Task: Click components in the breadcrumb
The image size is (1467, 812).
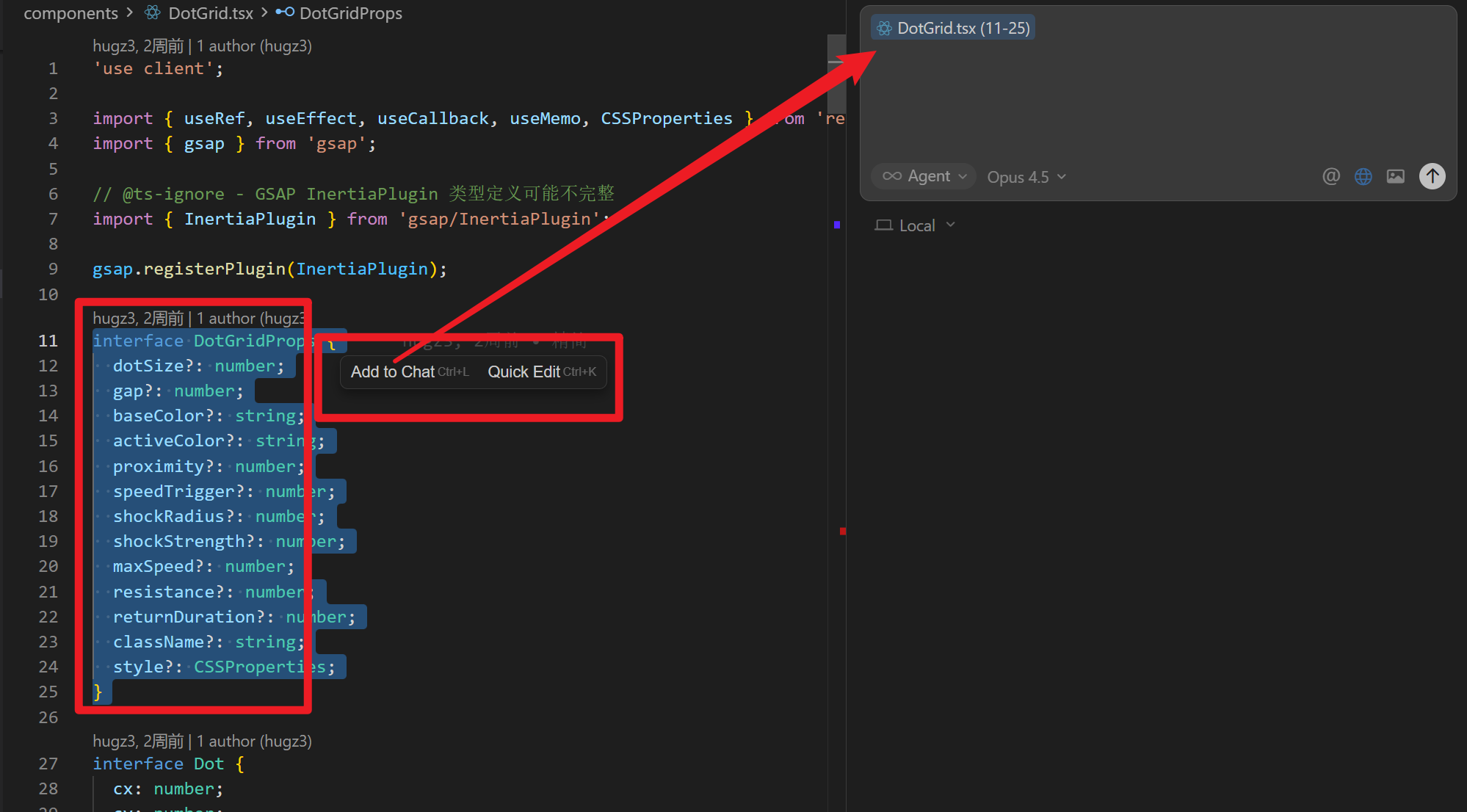Action: point(70,13)
